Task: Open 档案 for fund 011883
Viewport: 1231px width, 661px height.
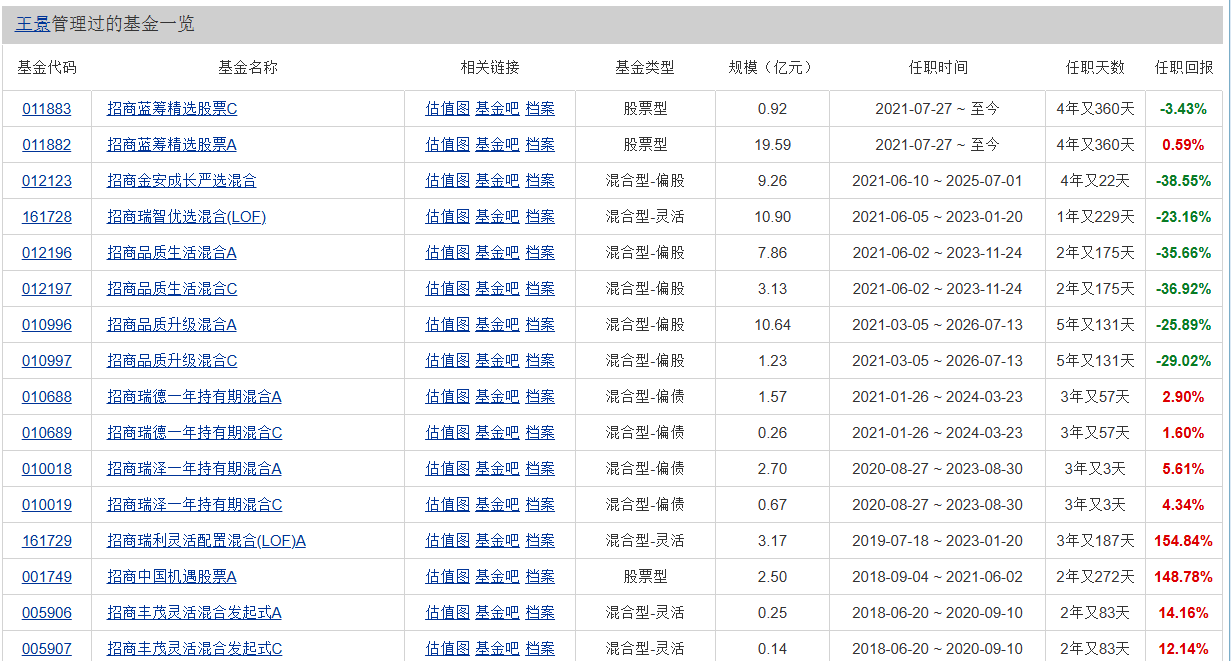Action: point(540,109)
